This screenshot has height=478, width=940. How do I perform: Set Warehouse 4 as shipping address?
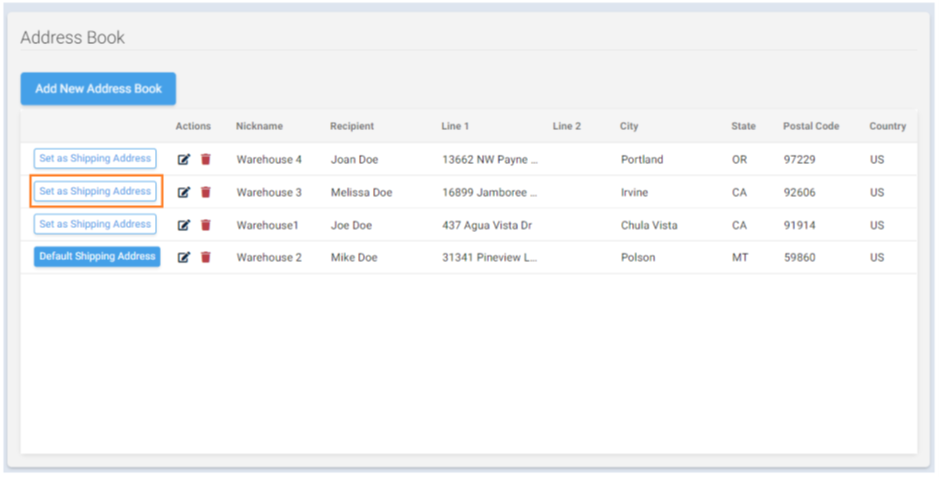[95, 158]
